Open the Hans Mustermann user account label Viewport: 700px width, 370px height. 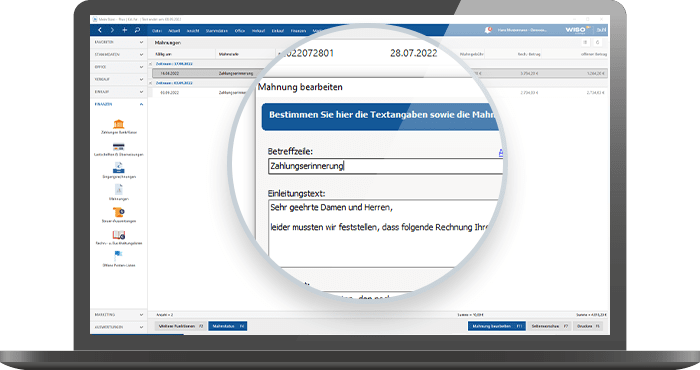coord(522,30)
